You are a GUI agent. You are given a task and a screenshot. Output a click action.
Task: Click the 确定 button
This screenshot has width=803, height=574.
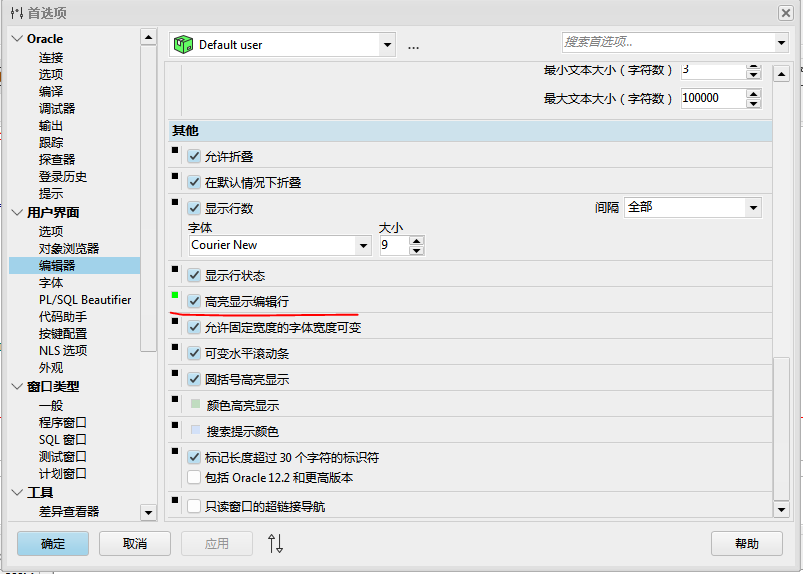click(x=53, y=543)
